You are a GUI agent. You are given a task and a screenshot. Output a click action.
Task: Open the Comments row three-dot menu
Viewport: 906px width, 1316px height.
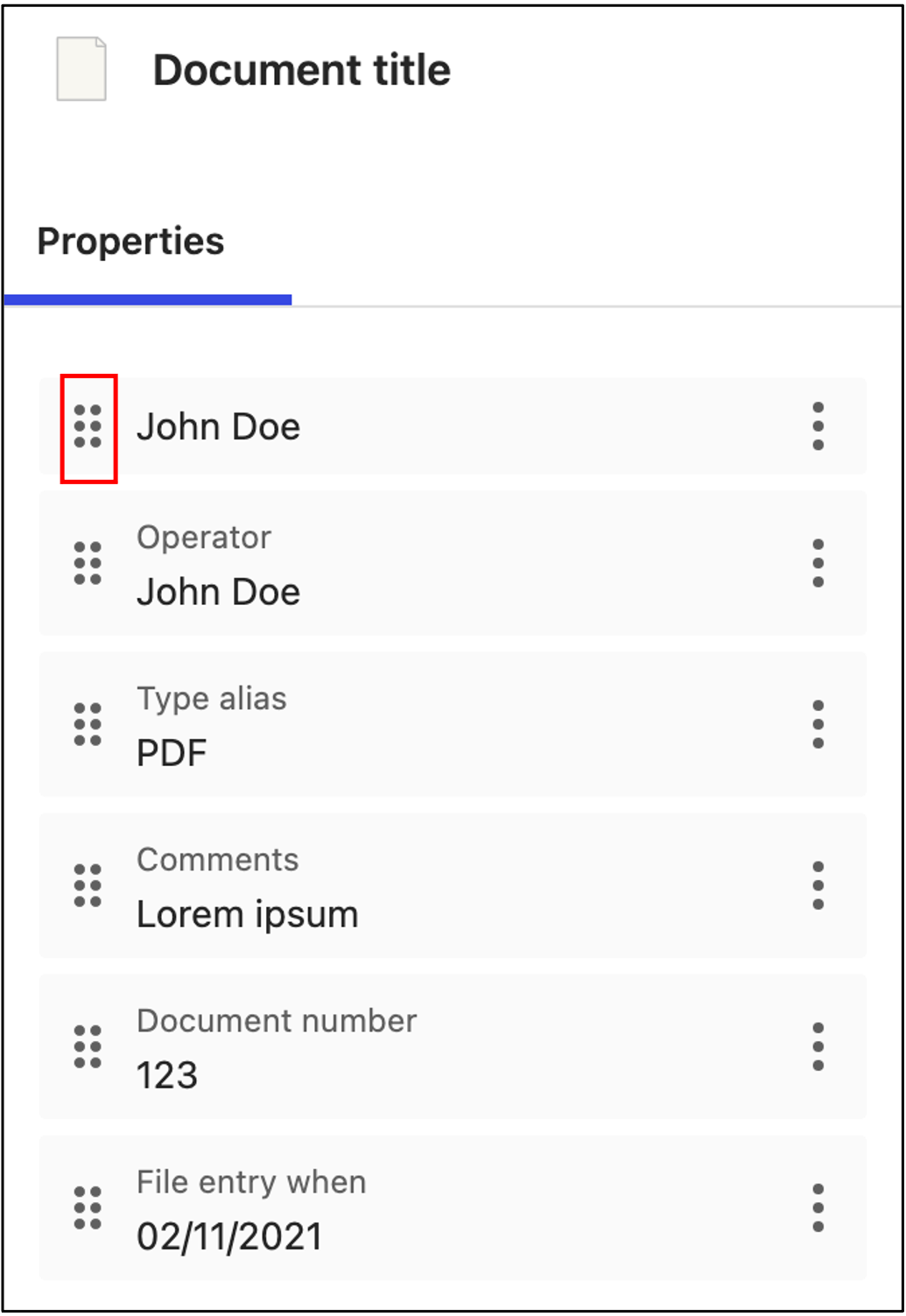(x=818, y=885)
